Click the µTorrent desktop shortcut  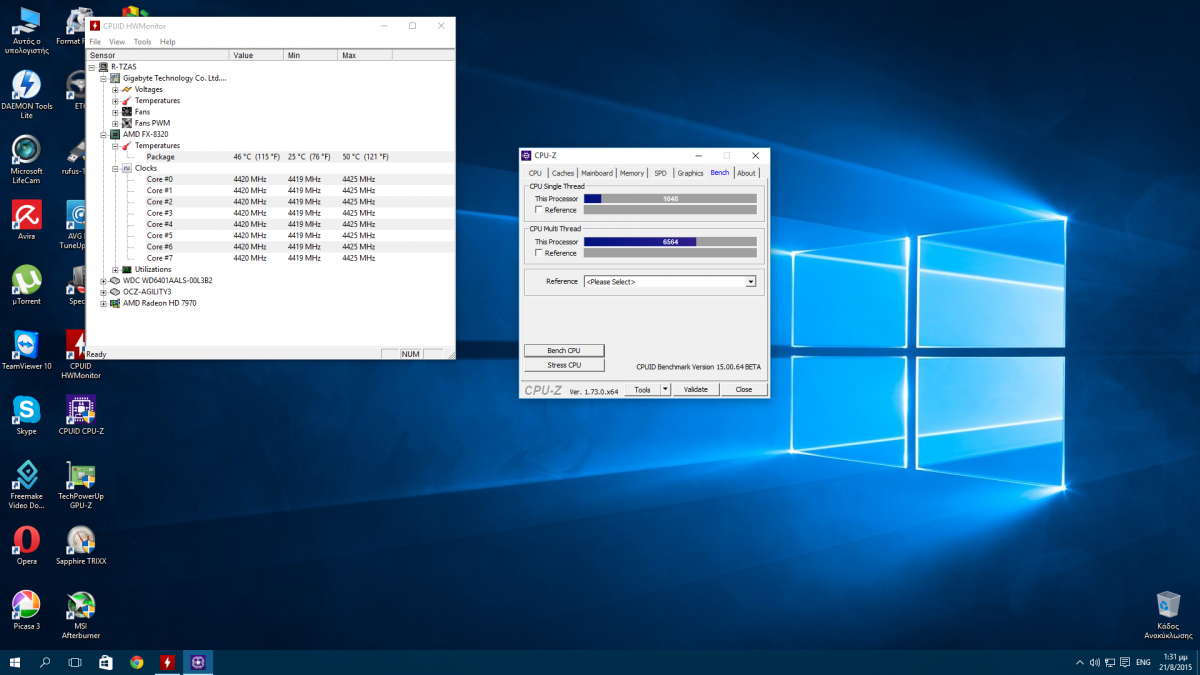point(26,286)
